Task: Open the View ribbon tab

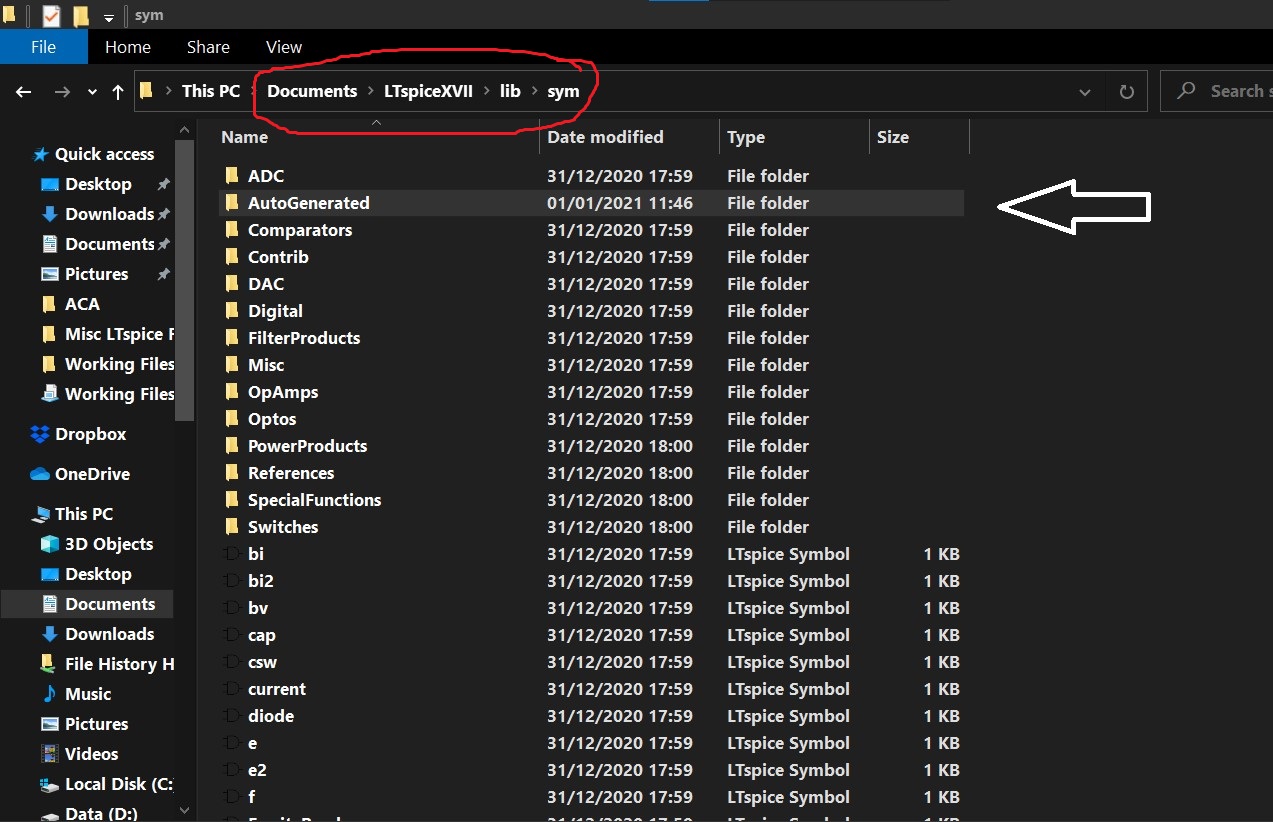Action: click(x=284, y=47)
